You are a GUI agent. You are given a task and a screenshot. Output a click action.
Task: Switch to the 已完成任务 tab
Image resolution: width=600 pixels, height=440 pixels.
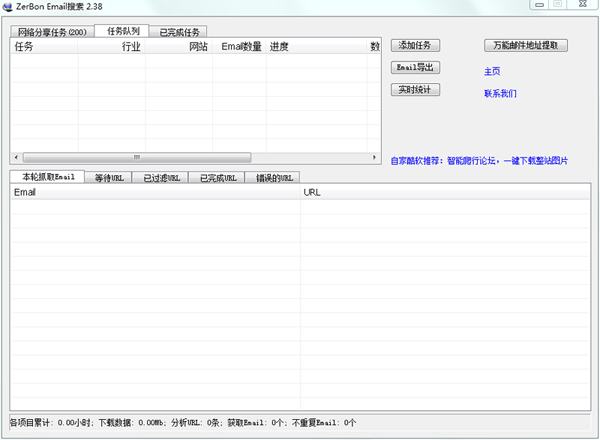[180, 32]
